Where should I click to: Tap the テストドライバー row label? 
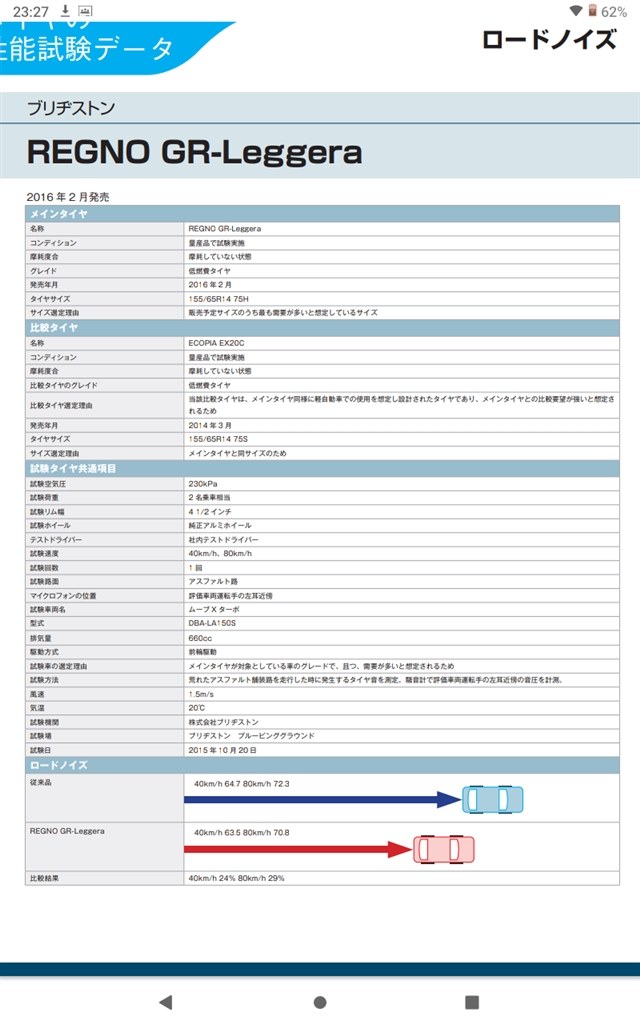(56, 540)
